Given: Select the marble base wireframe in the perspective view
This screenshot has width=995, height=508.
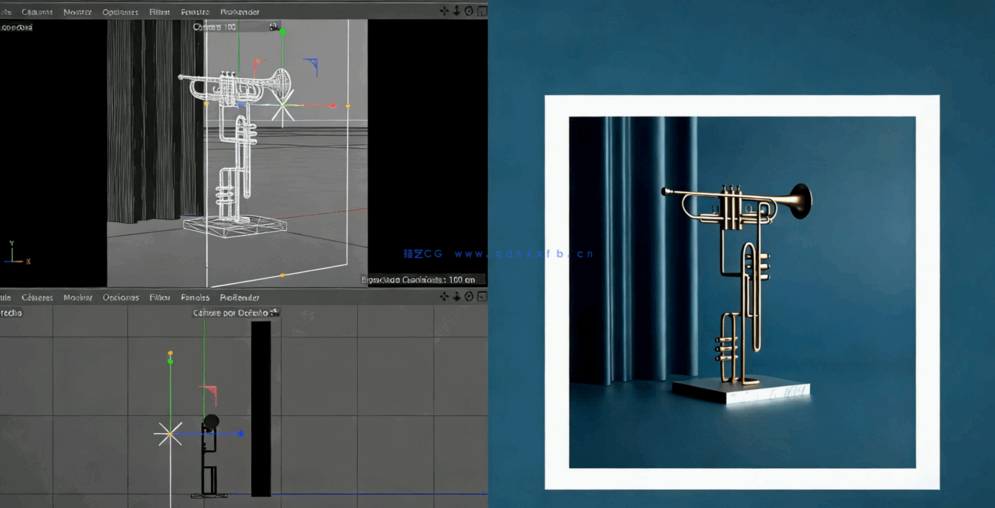Looking at the screenshot, I should [235, 226].
